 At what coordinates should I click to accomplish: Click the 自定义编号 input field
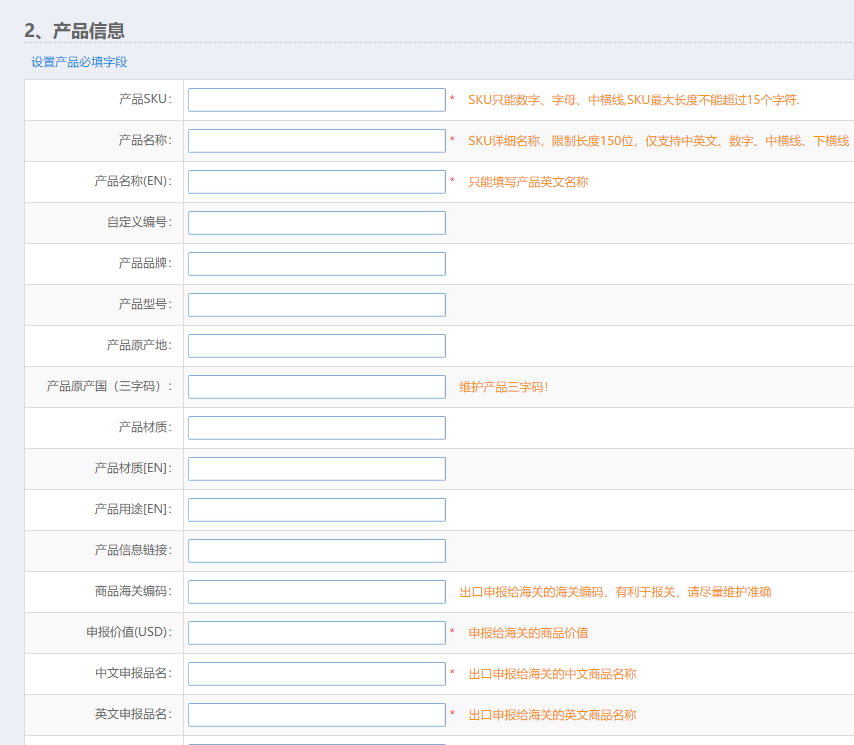(315, 222)
